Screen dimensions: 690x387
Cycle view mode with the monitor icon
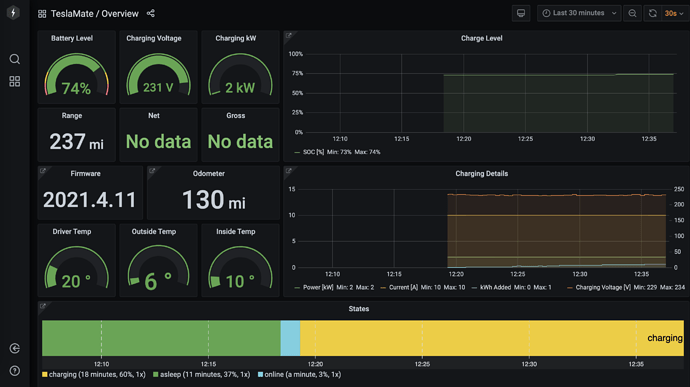coord(521,13)
